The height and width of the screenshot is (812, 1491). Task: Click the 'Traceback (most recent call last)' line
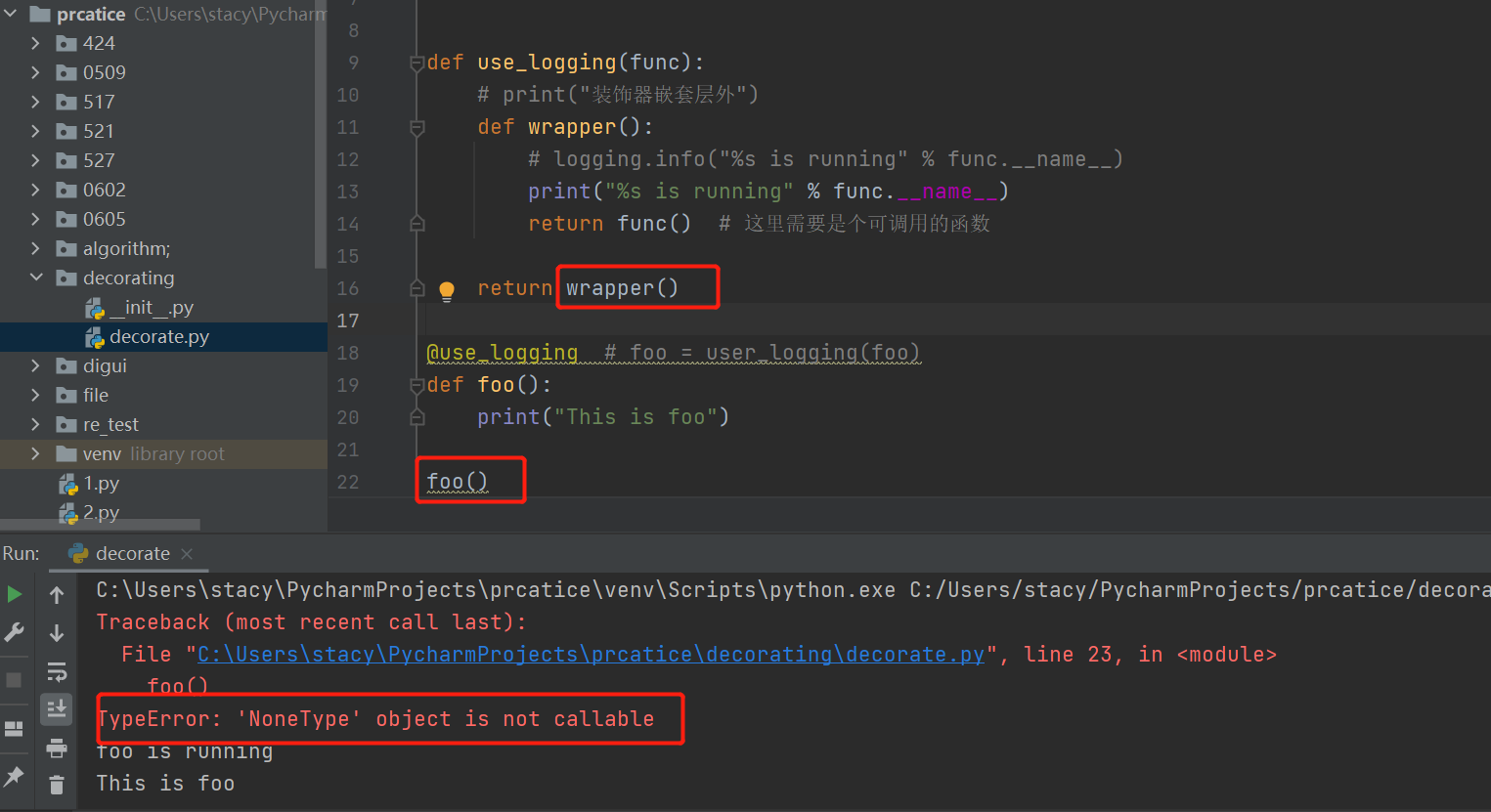(311, 622)
